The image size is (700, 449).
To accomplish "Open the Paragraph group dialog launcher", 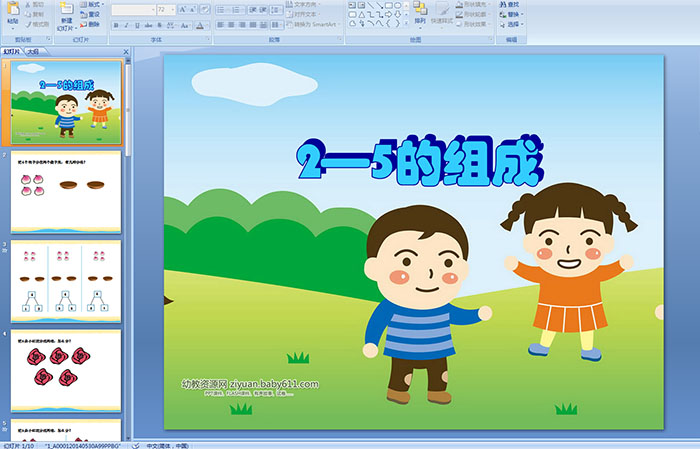I will (x=340, y=40).
